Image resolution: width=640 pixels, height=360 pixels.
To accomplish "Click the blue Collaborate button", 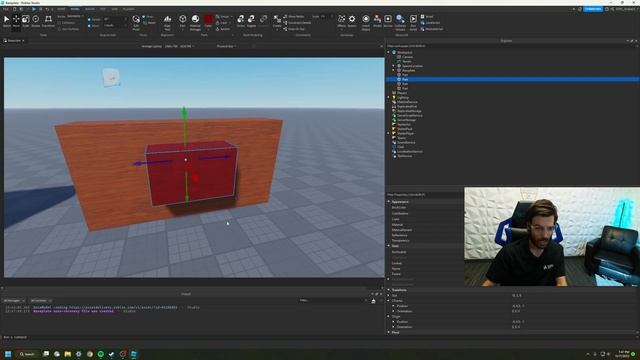I will [x=593, y=9].
